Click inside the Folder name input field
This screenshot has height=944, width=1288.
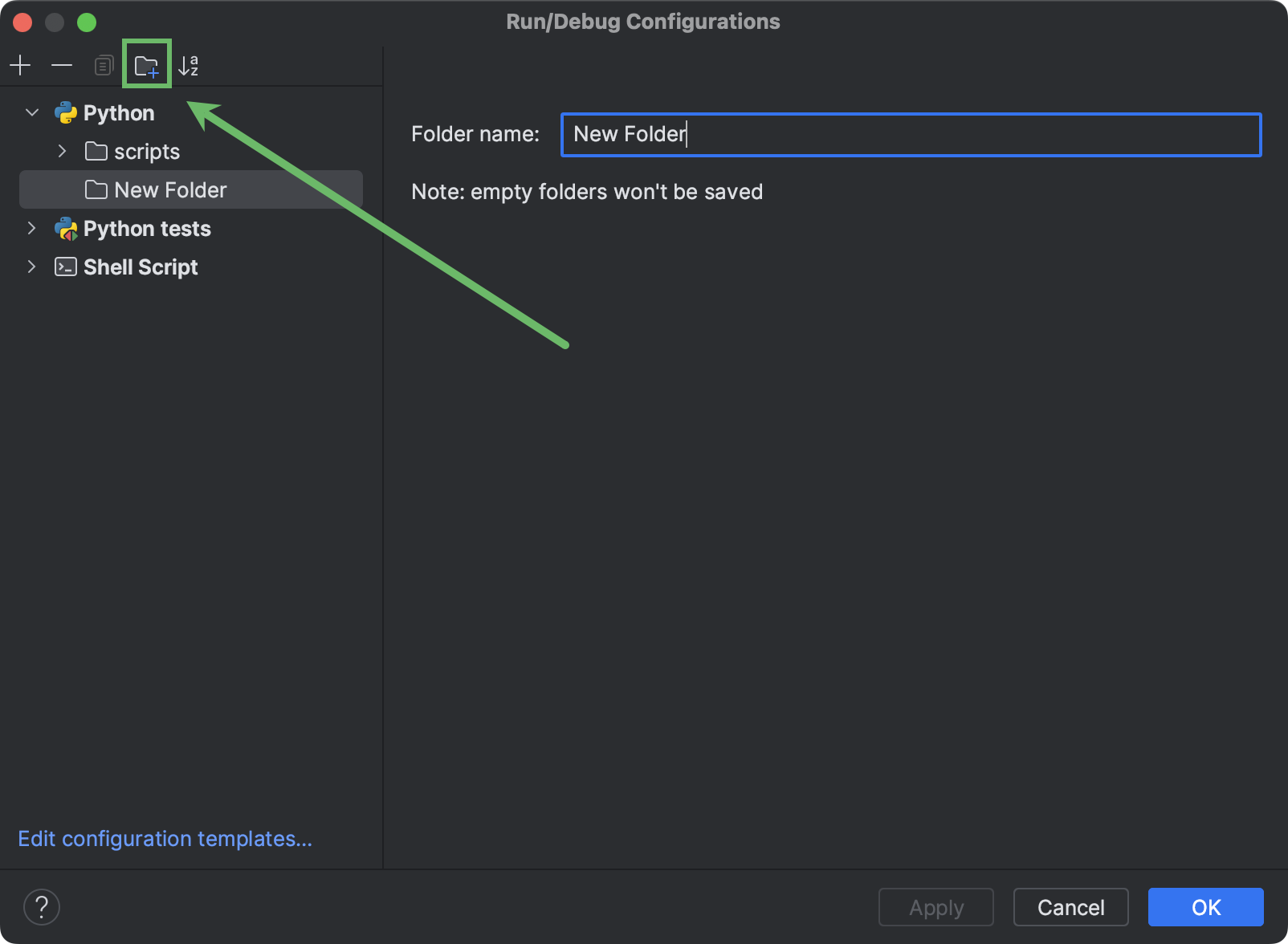click(x=907, y=134)
